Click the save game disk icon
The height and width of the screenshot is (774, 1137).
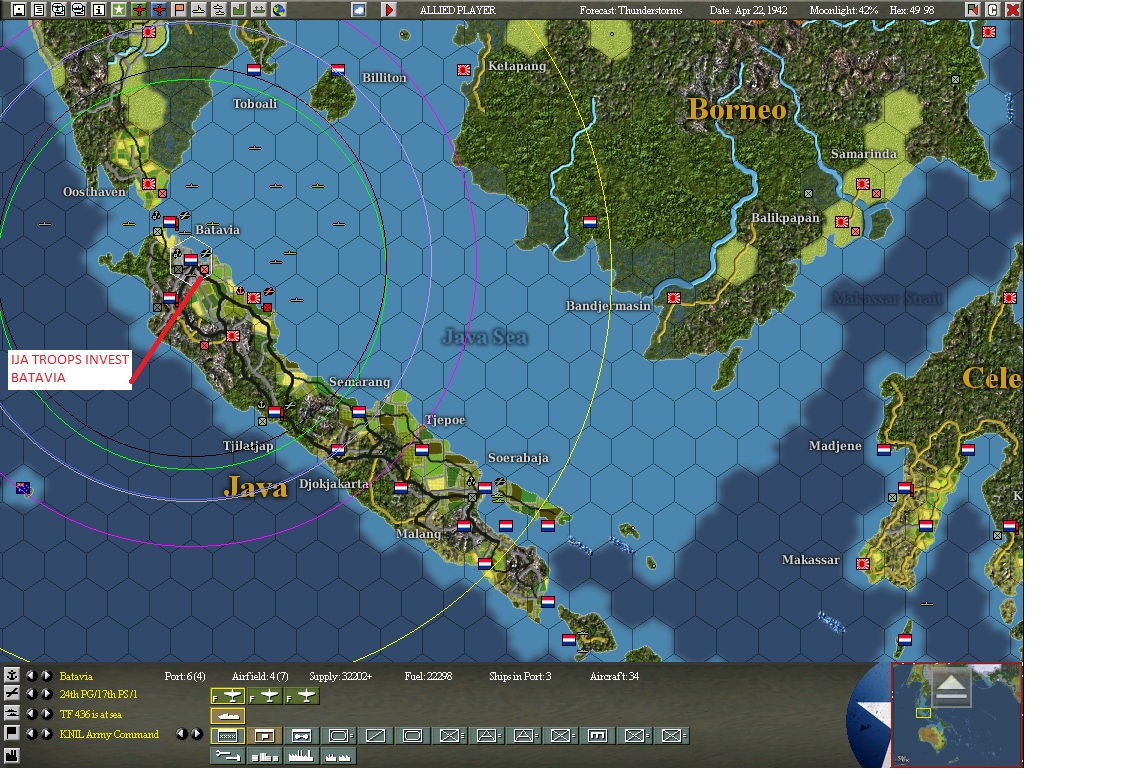[19, 9]
